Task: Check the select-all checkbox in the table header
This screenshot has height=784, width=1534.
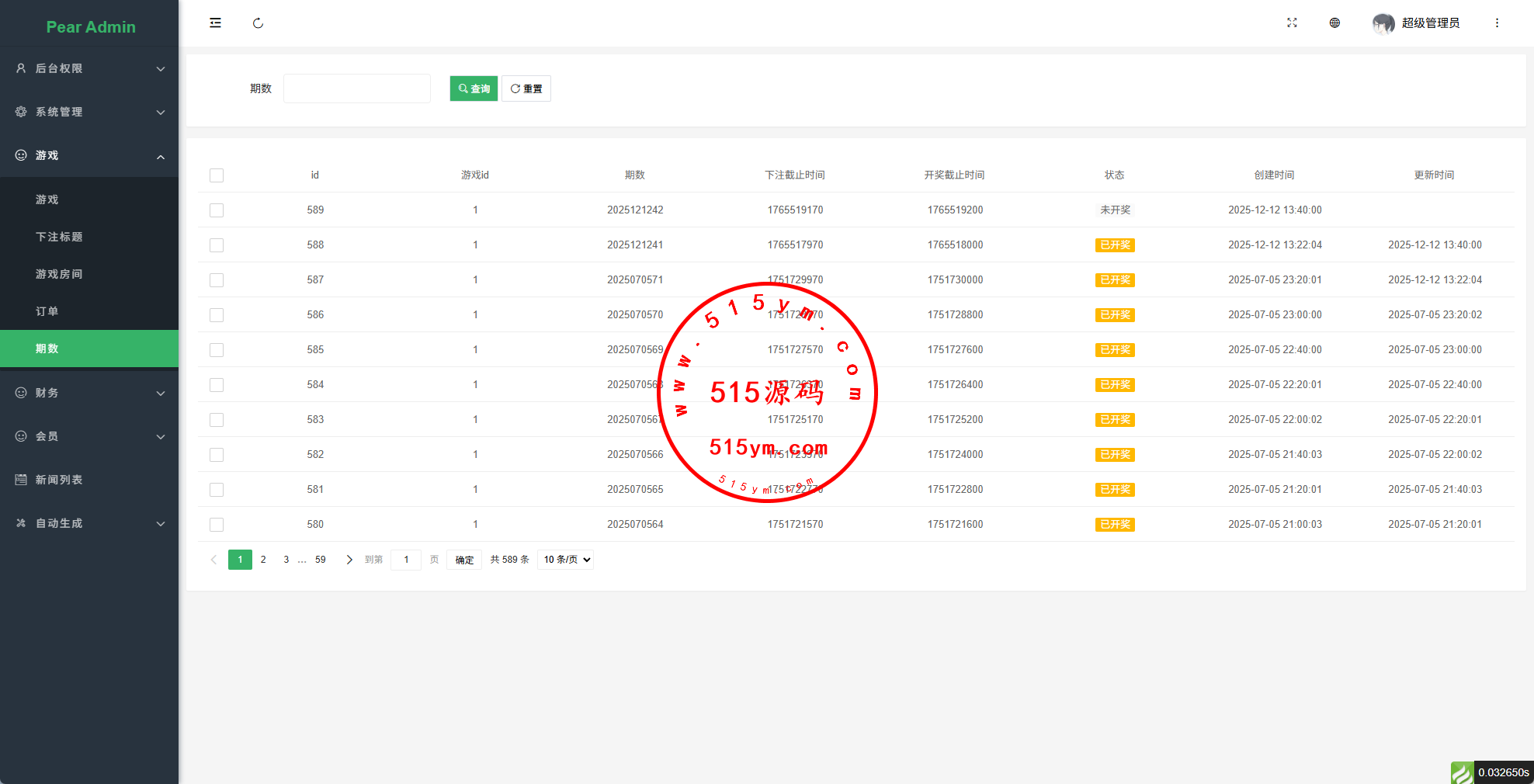Action: [x=217, y=175]
